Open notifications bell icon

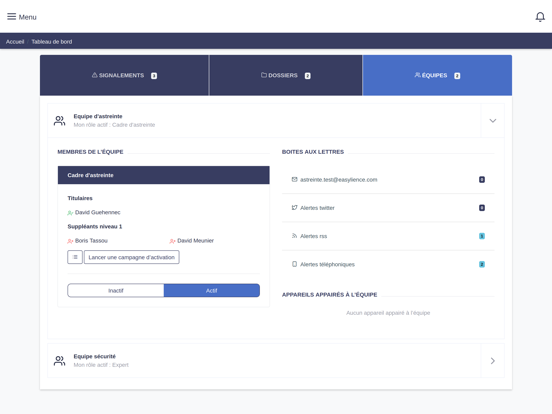click(540, 17)
